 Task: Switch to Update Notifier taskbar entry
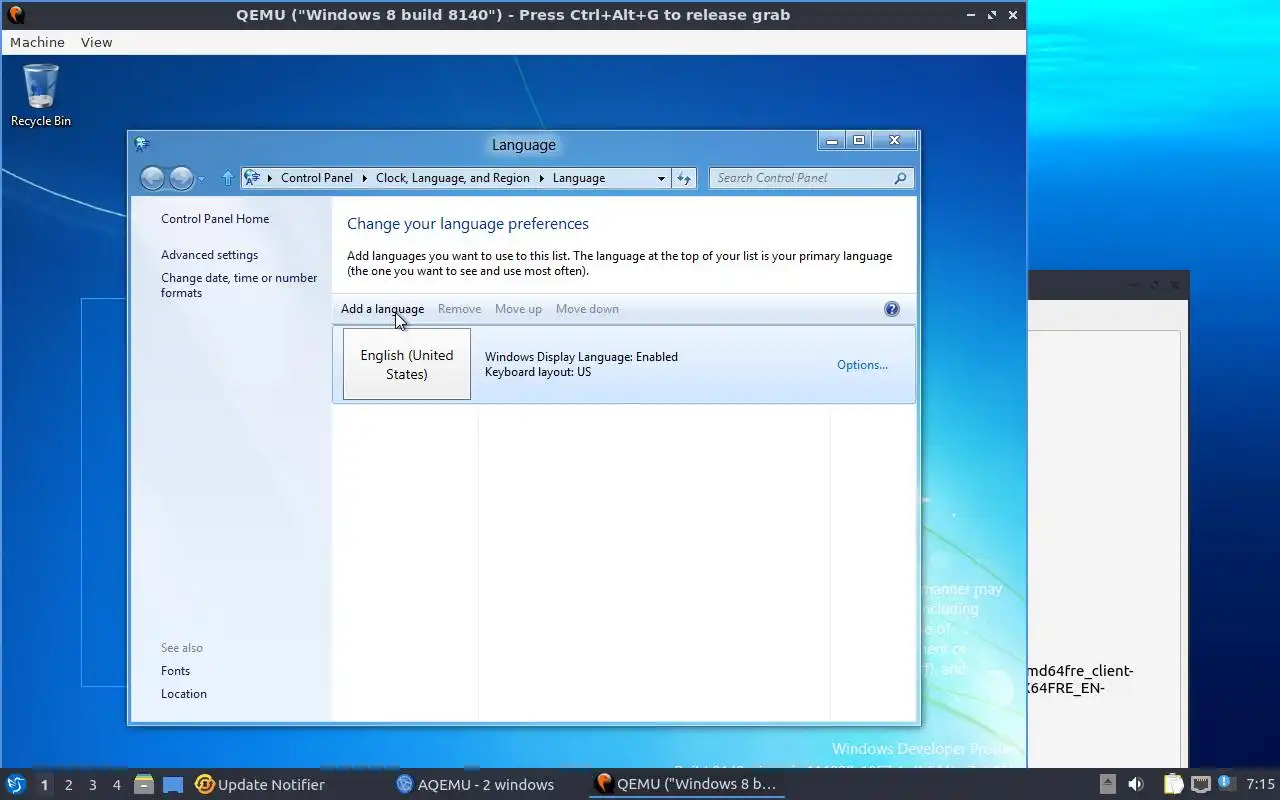260,784
